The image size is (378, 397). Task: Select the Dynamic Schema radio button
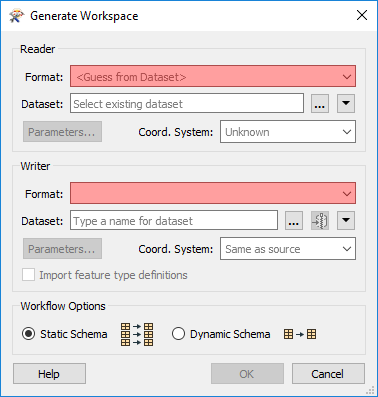(x=178, y=334)
